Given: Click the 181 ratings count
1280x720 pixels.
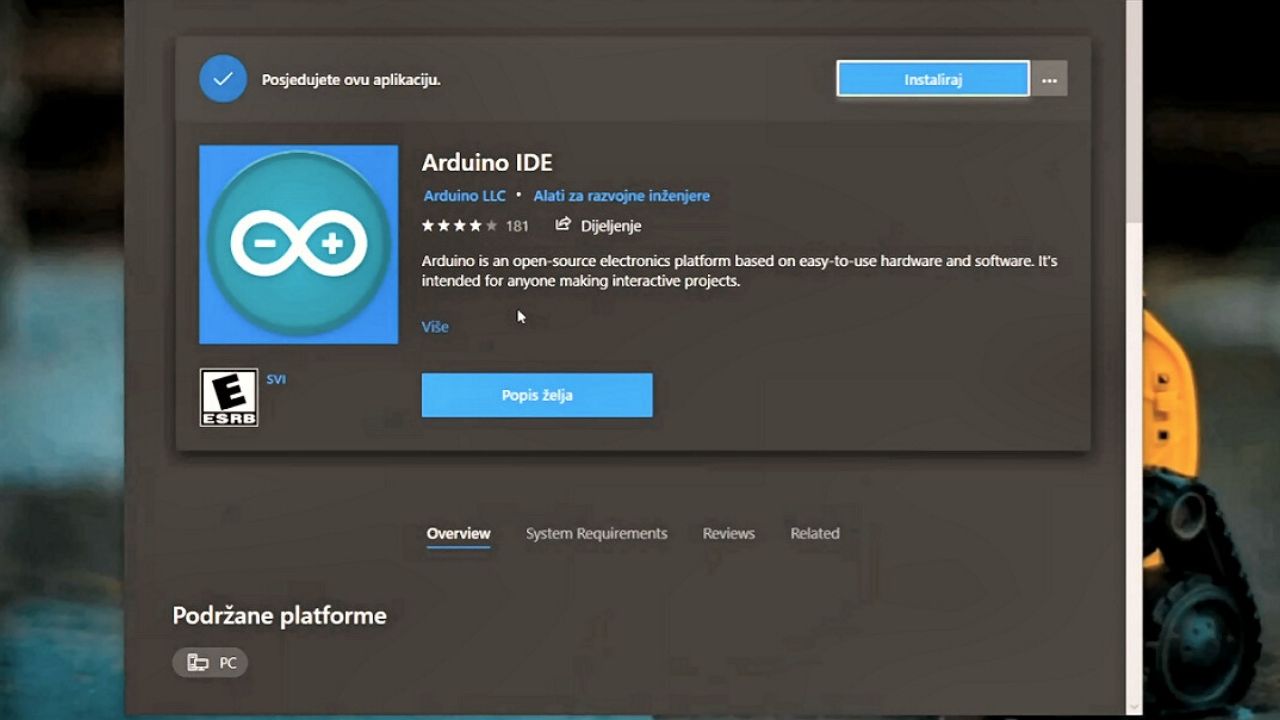Looking at the screenshot, I should tap(517, 226).
